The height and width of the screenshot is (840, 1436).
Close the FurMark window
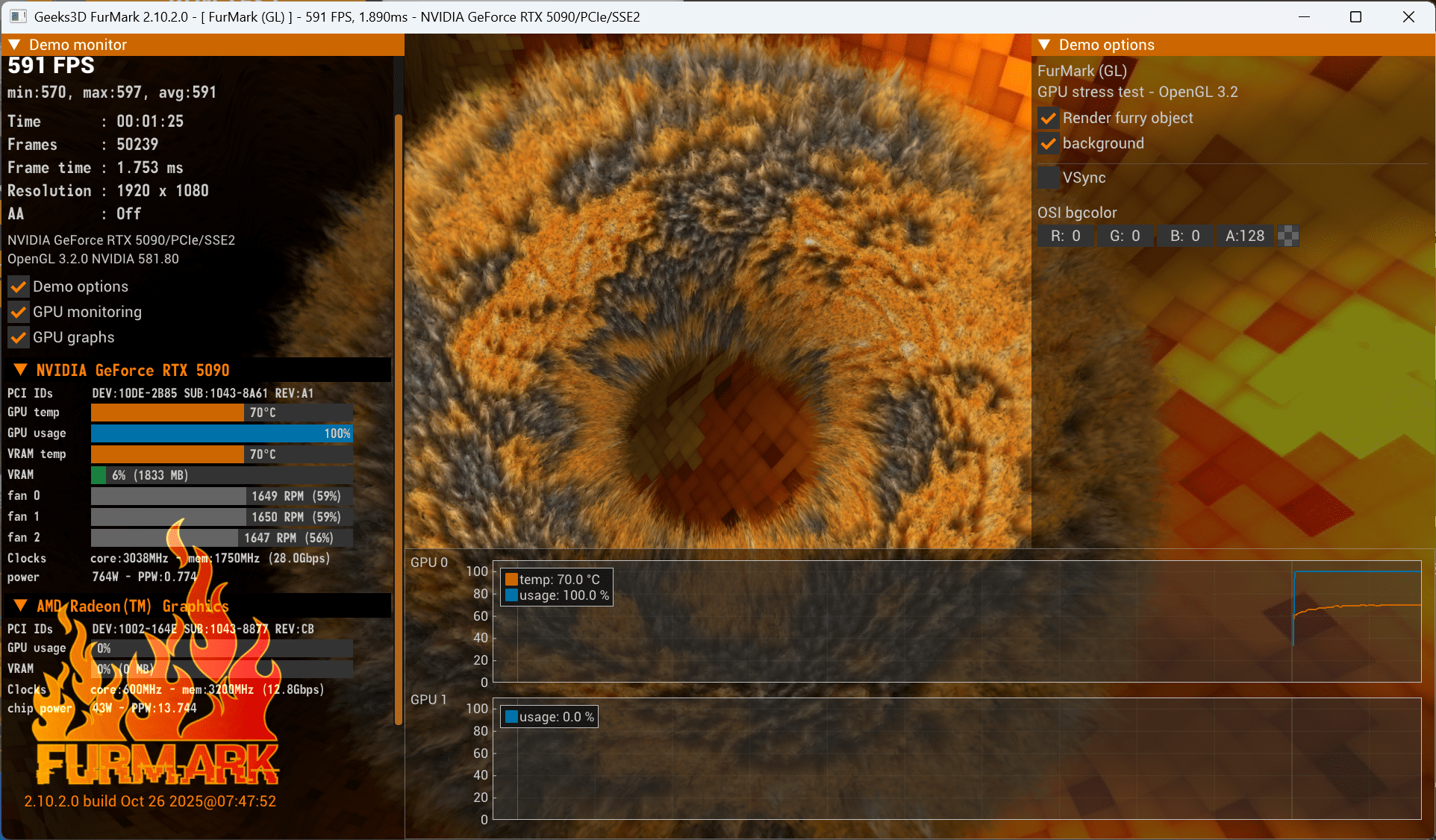click(x=1408, y=16)
